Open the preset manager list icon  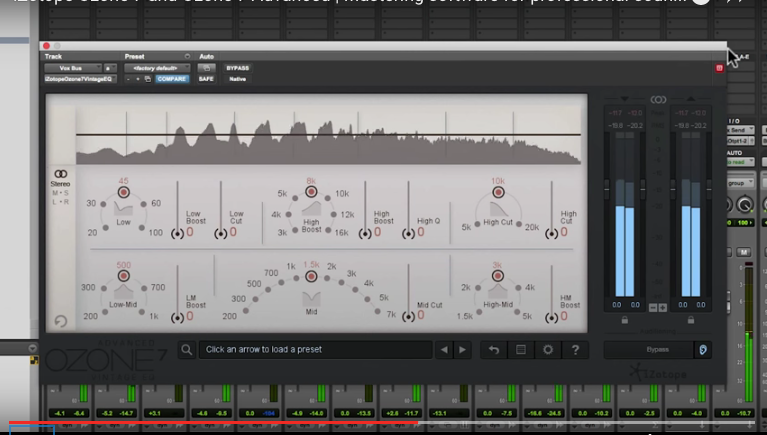point(521,349)
